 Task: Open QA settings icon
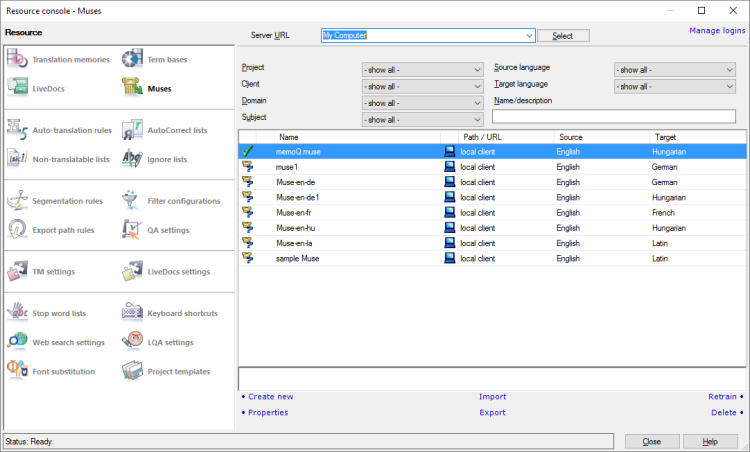(x=132, y=230)
